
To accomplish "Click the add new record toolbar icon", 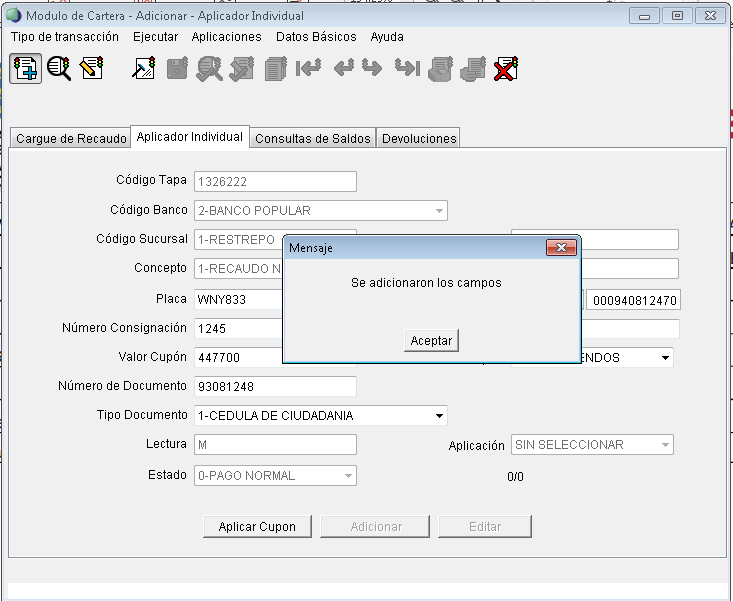I will (x=25, y=68).
